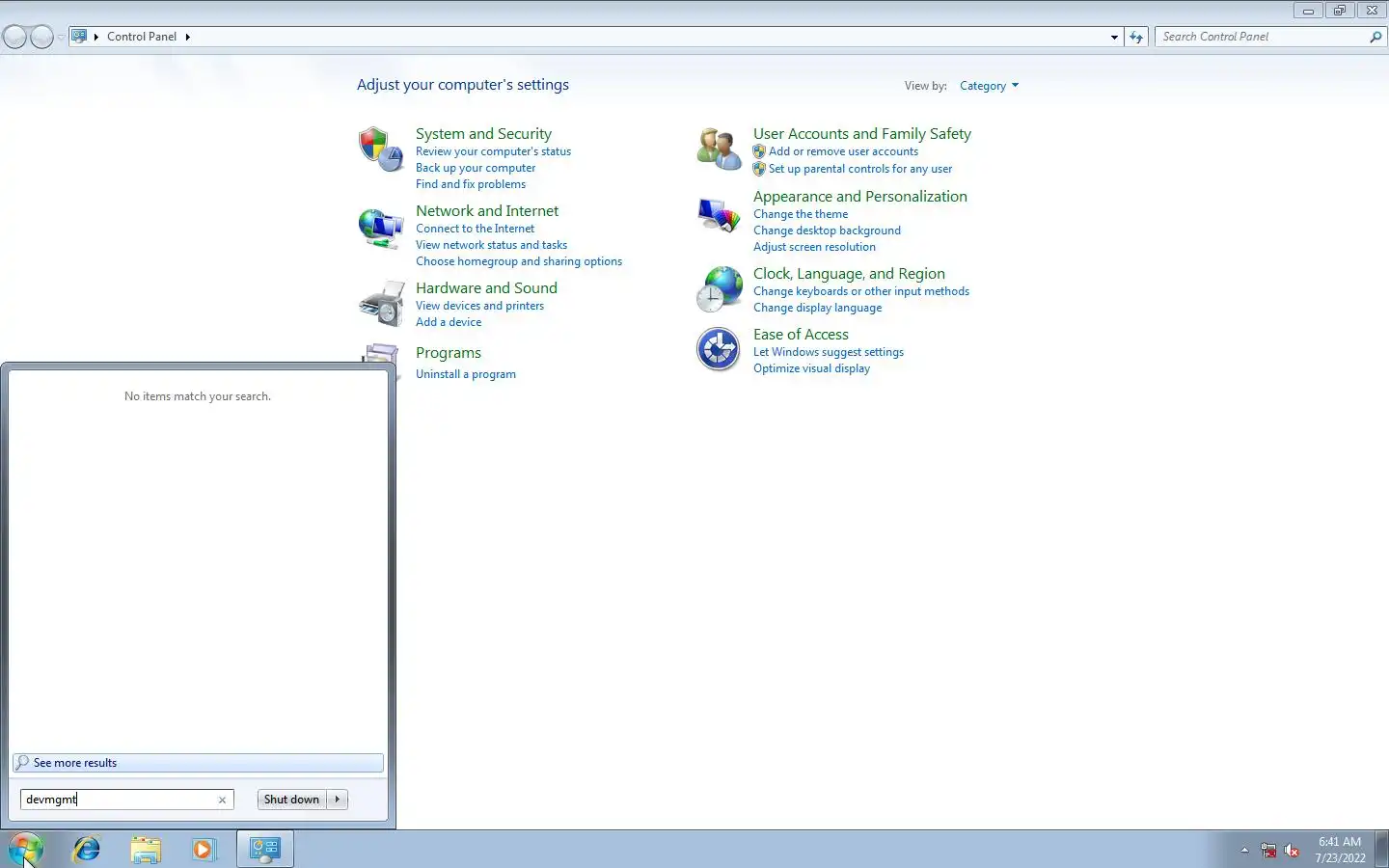Open the User Accounts people icon
The height and width of the screenshot is (868, 1389).
[x=719, y=149]
